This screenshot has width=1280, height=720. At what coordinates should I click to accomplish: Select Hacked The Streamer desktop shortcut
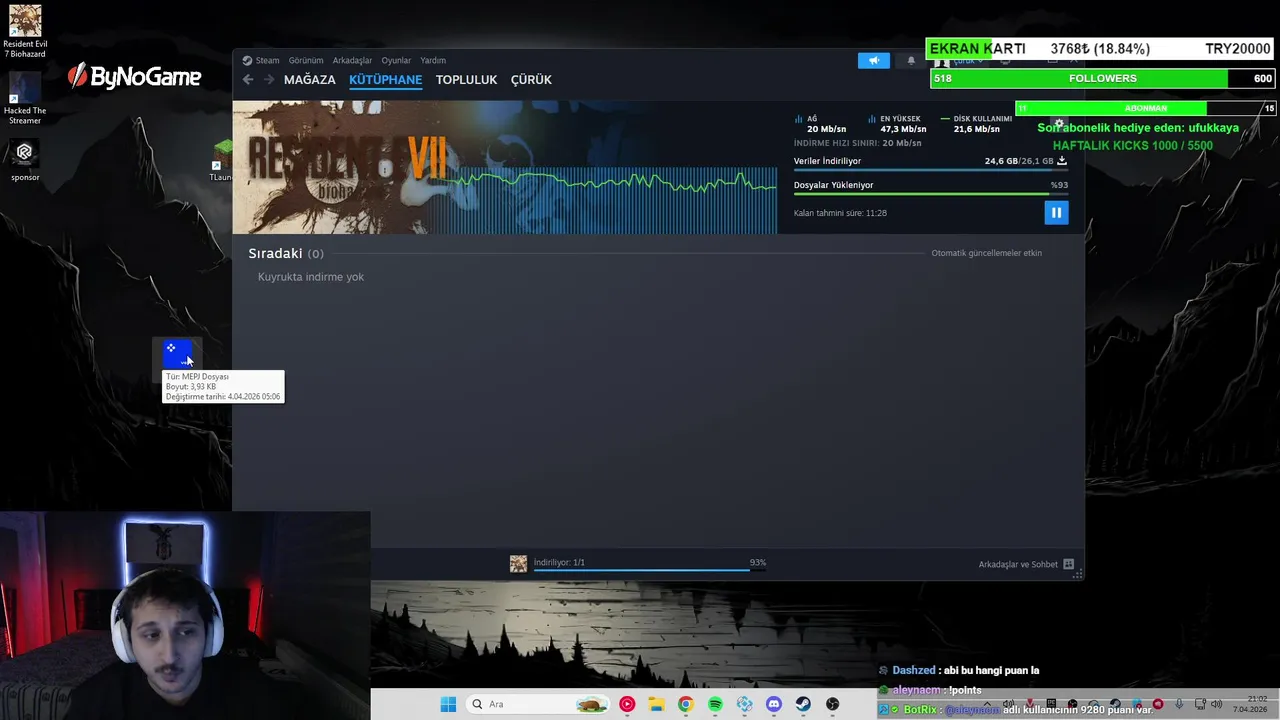[25, 98]
